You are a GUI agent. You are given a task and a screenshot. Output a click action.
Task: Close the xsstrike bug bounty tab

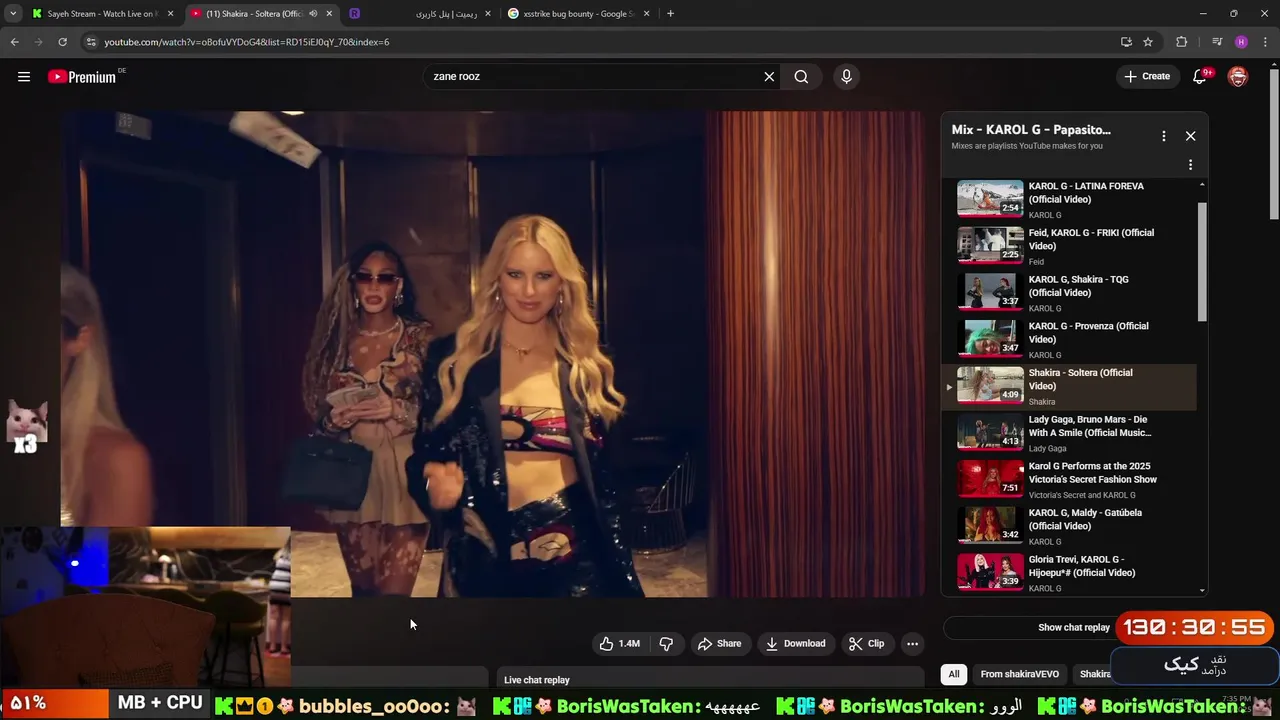(646, 14)
